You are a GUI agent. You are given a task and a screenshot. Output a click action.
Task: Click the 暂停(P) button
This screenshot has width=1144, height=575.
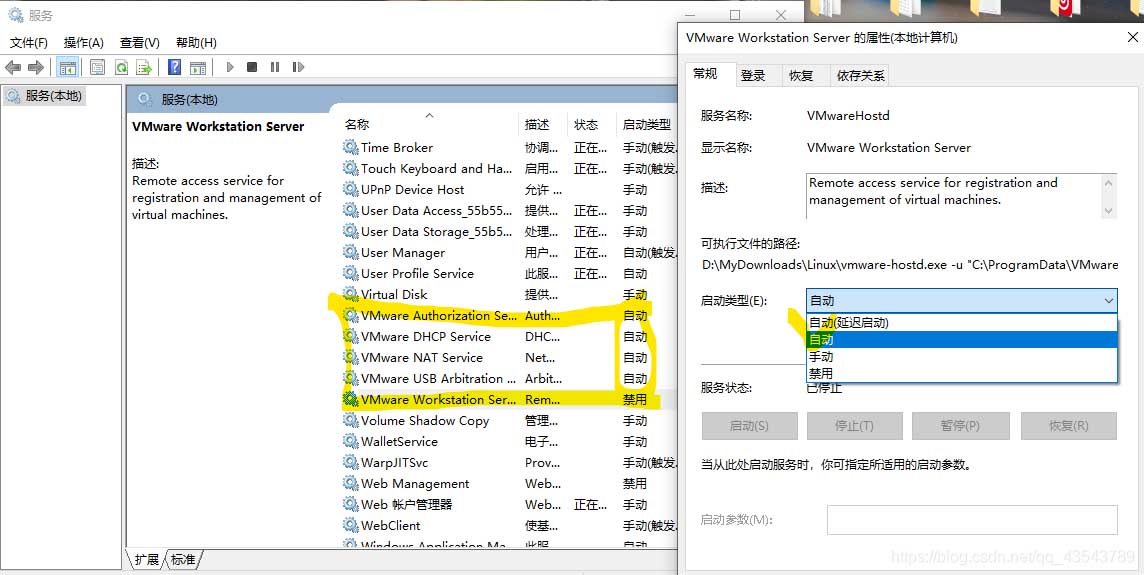click(960, 425)
